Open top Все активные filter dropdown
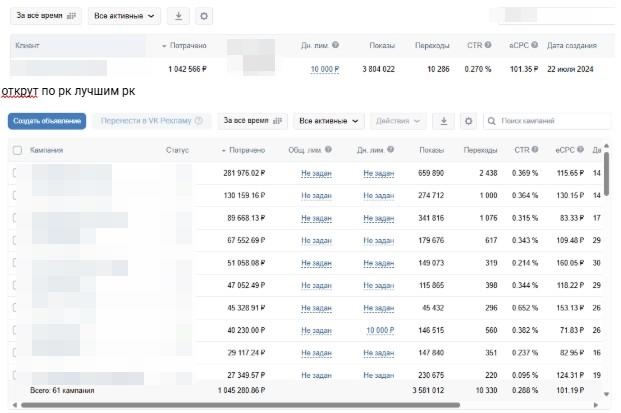 [x=124, y=16]
